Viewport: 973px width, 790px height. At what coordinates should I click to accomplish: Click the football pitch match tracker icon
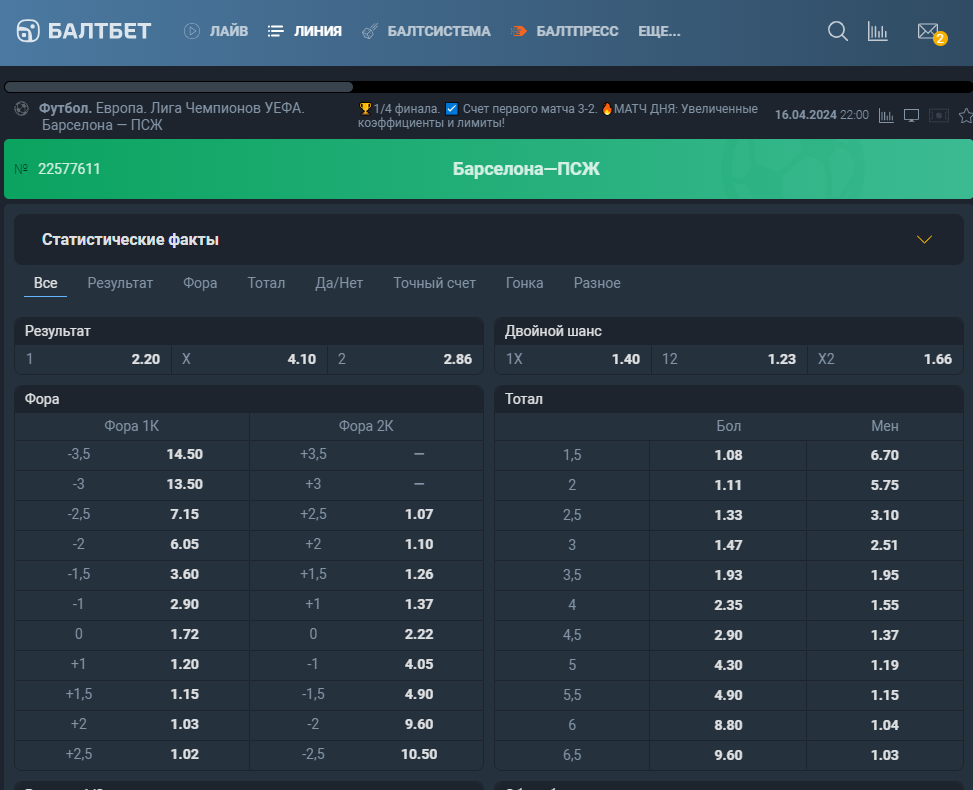tap(938, 115)
